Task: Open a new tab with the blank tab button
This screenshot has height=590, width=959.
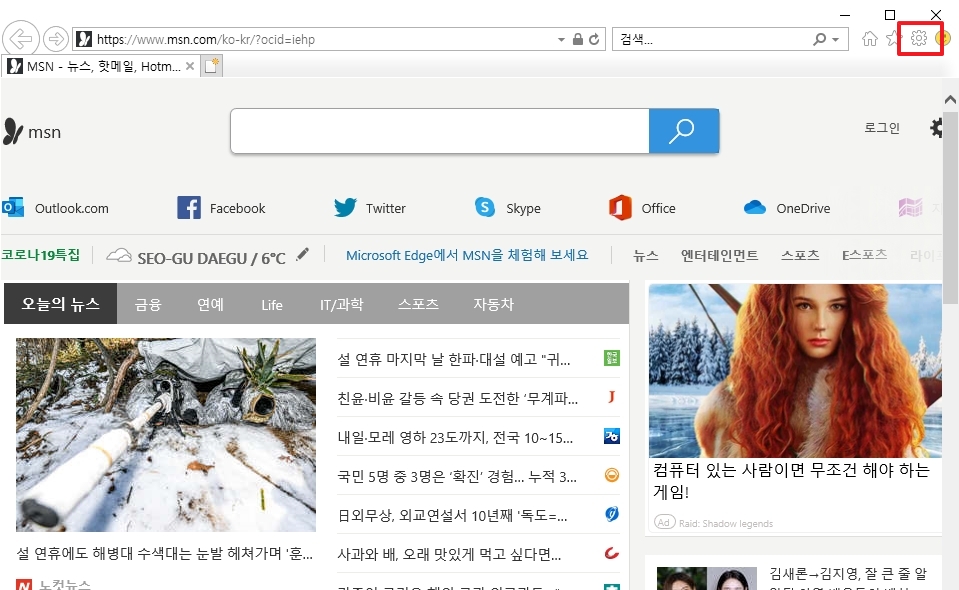Action: coord(212,66)
